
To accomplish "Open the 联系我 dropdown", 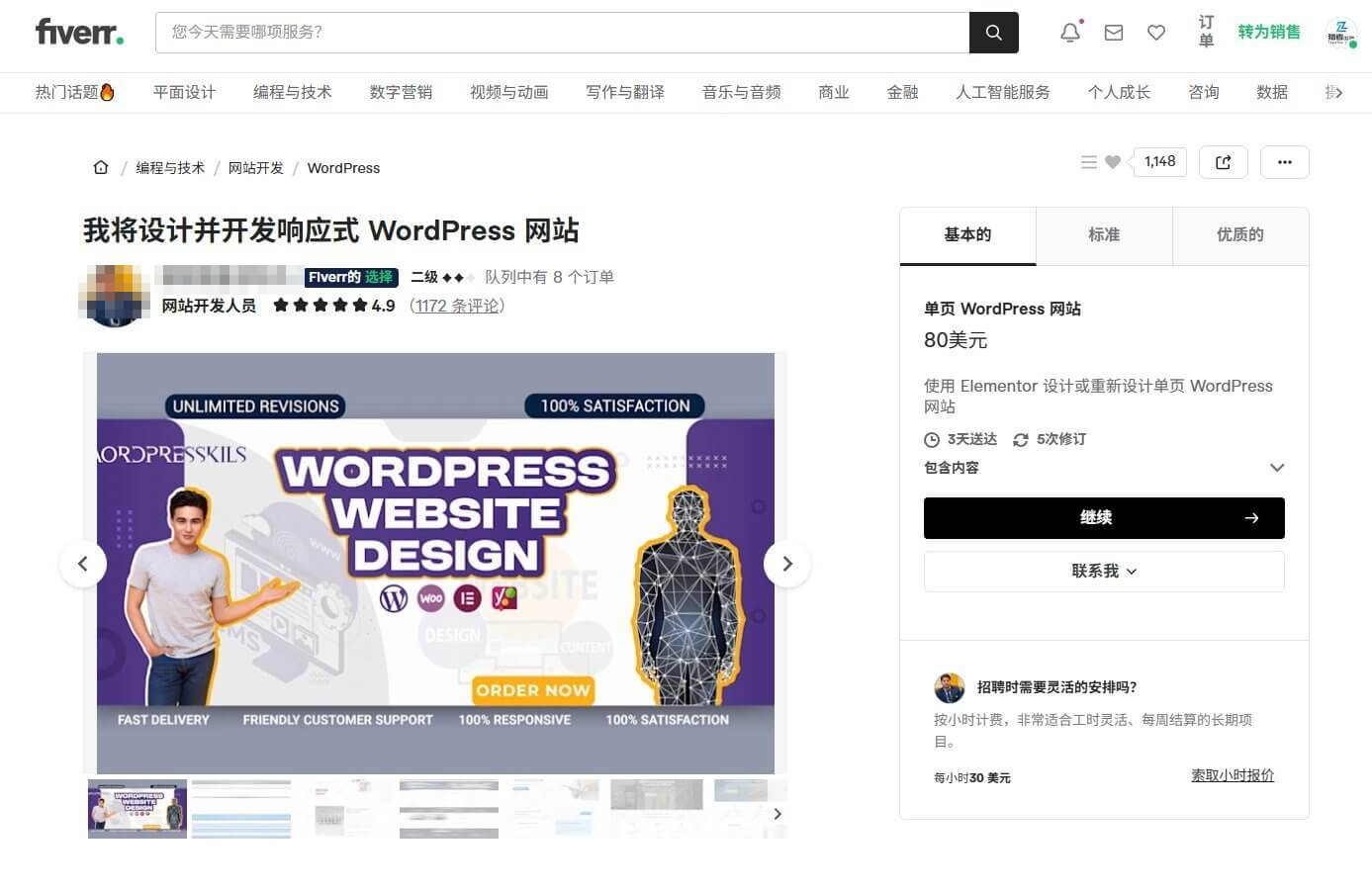I will (x=1104, y=572).
